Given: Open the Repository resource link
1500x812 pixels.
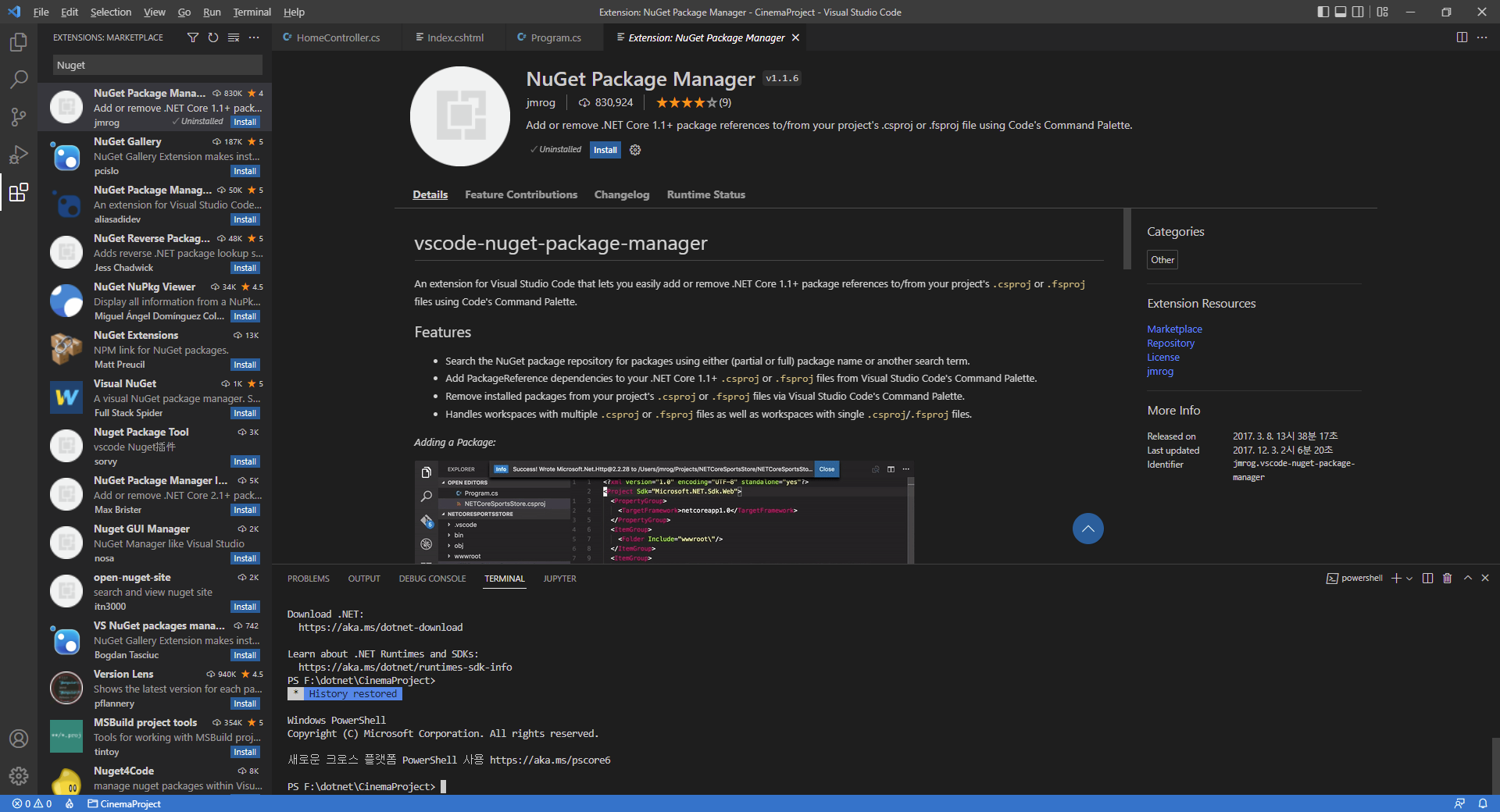Looking at the screenshot, I should [1170, 344].
